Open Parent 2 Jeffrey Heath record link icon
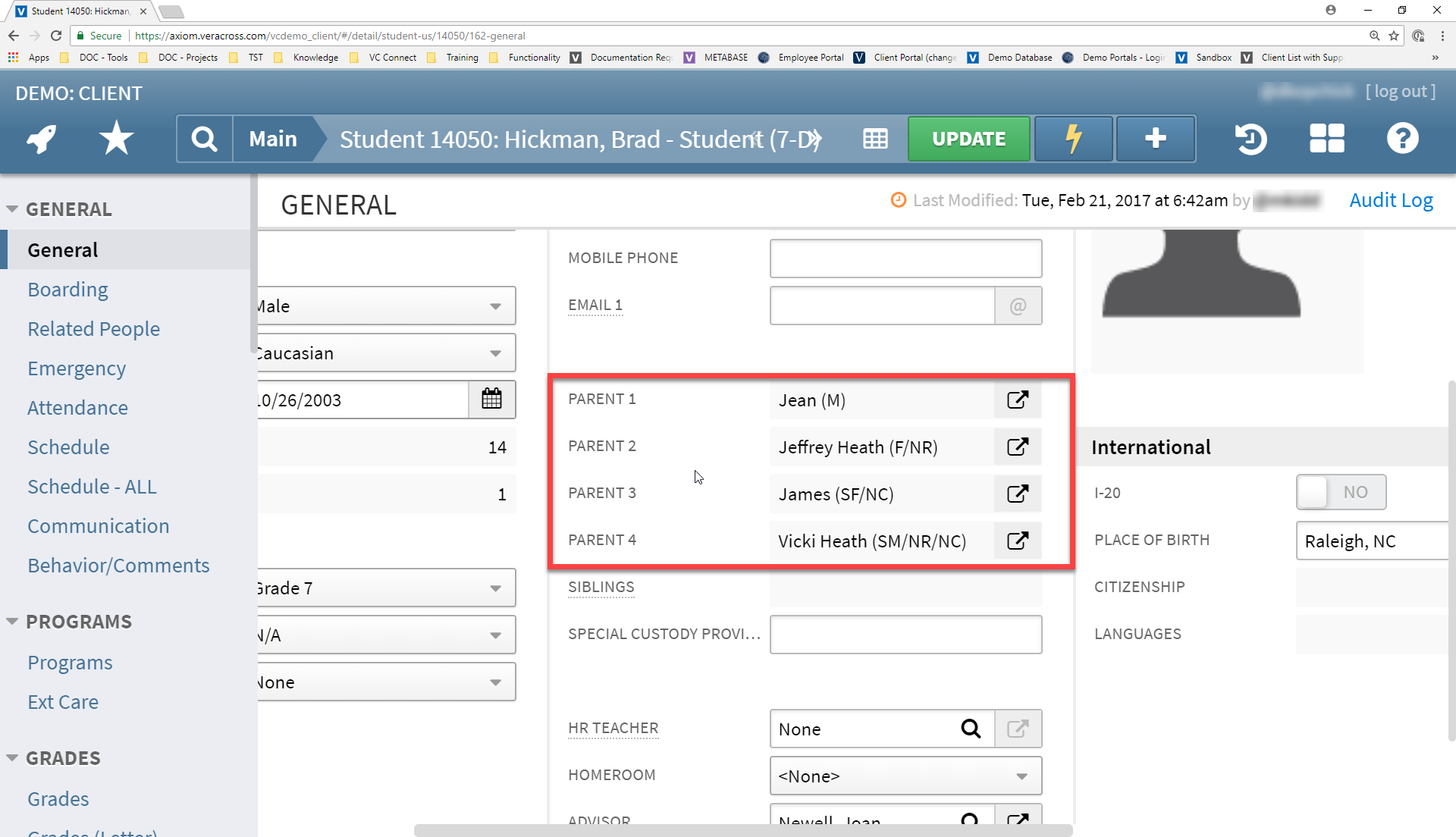This screenshot has height=837, width=1456. (1018, 447)
